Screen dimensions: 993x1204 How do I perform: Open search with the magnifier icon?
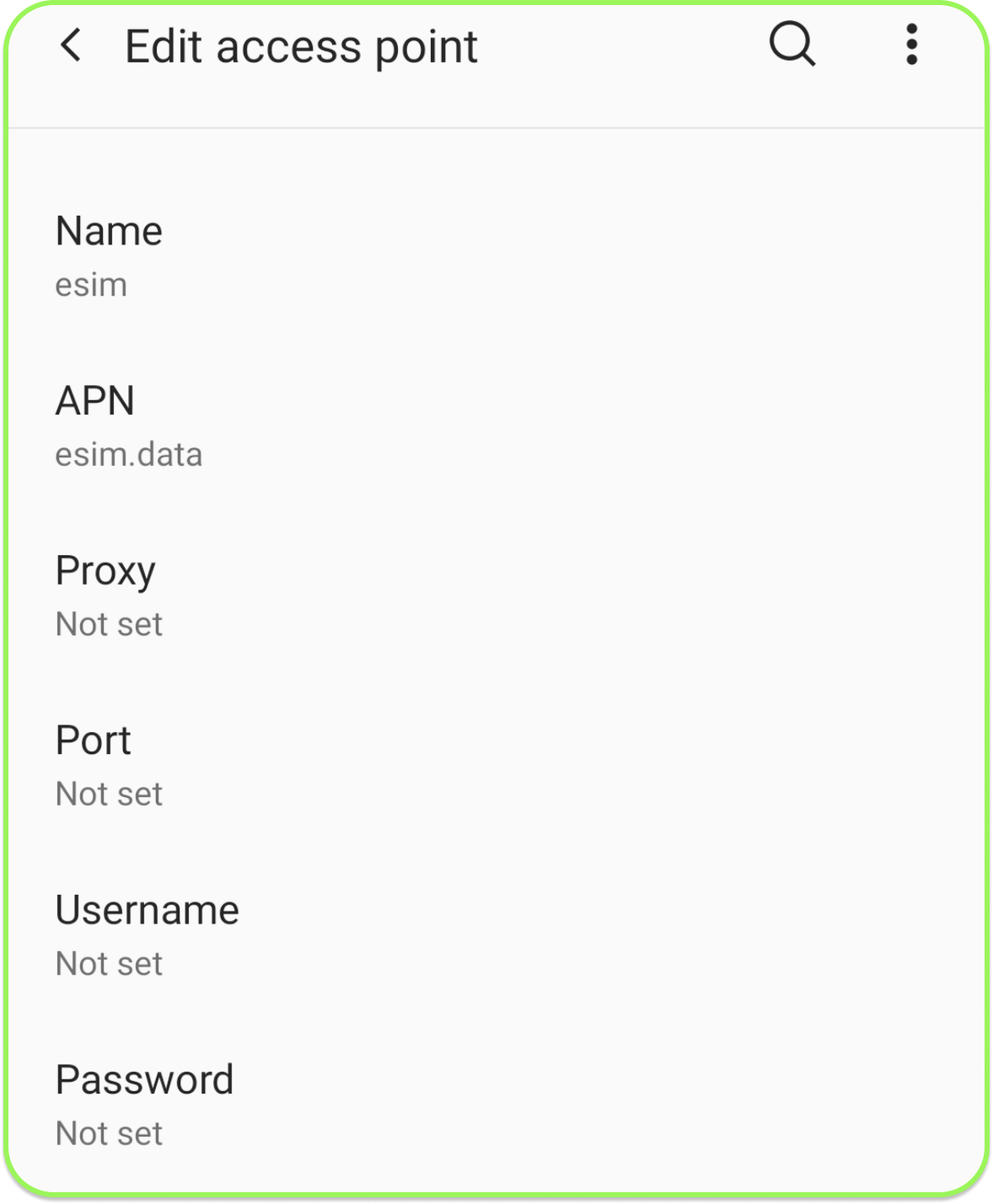(x=792, y=44)
